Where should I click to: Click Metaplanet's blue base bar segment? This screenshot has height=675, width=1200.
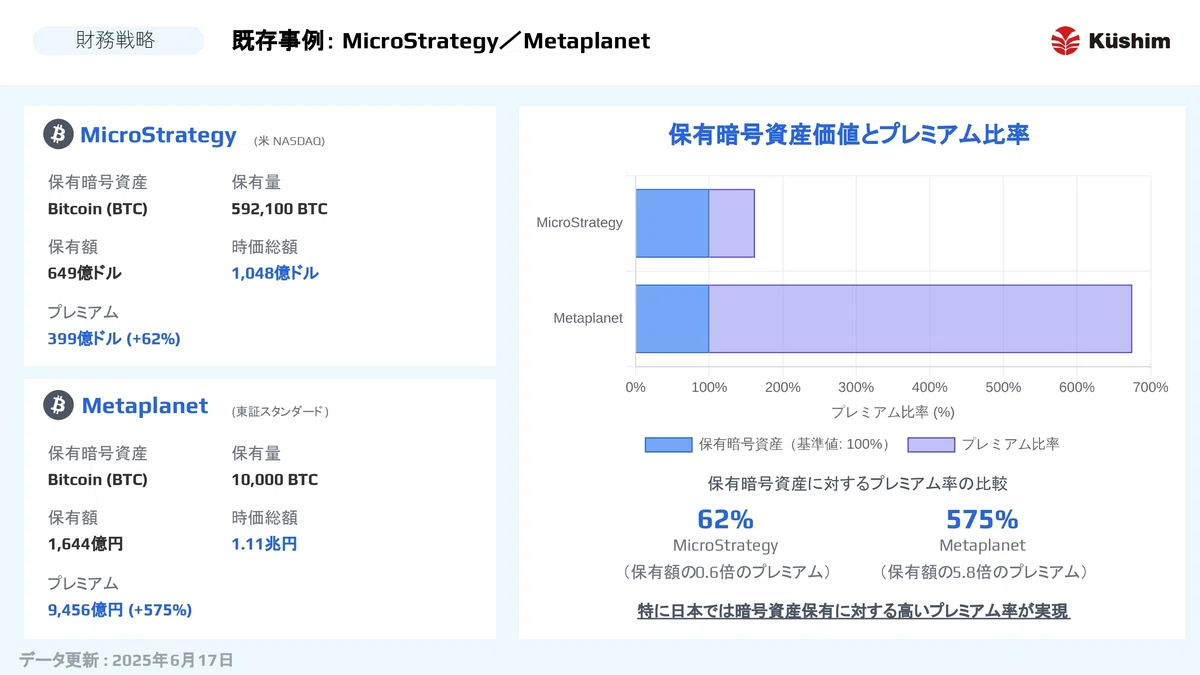click(x=672, y=318)
